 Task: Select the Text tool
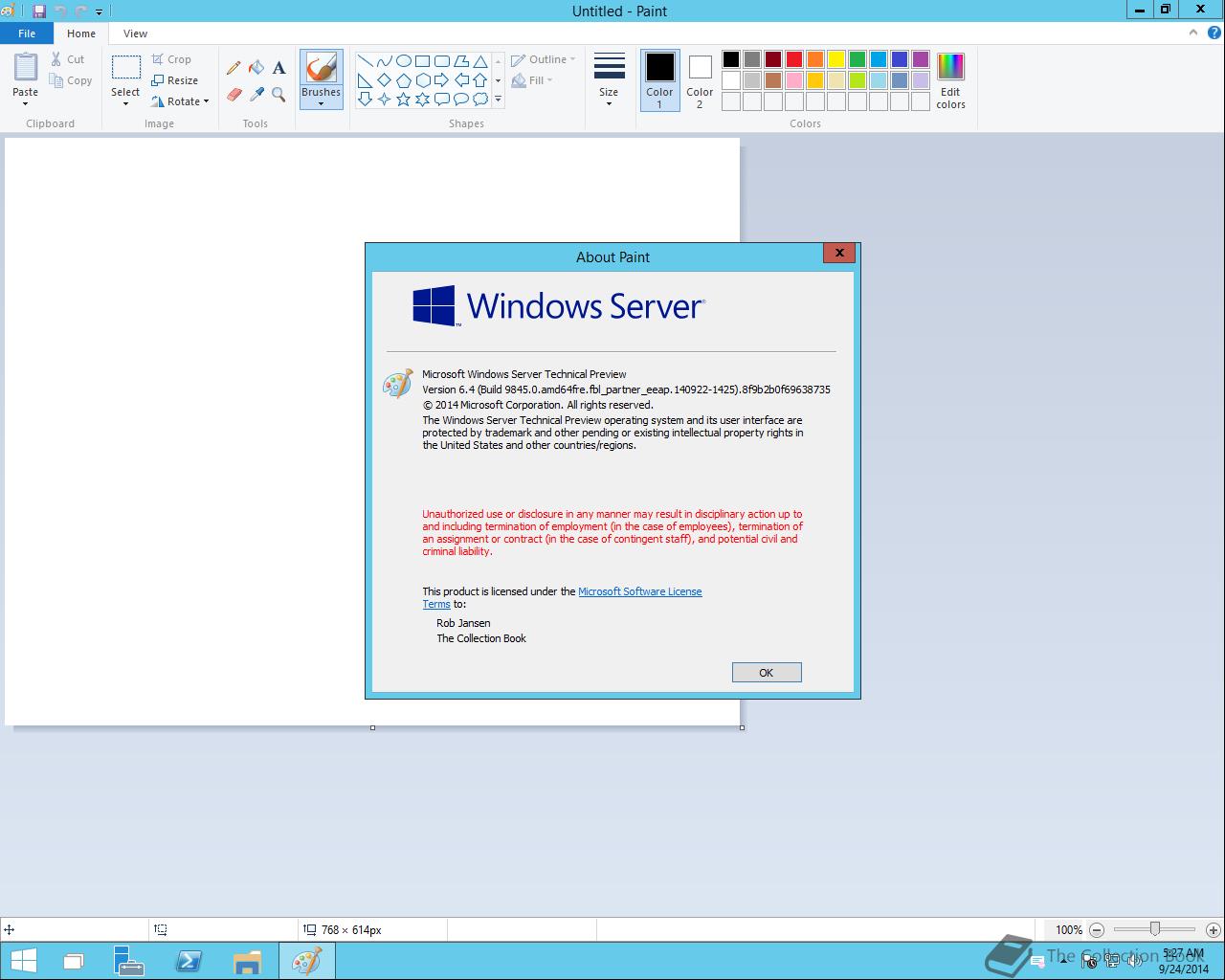pos(278,68)
